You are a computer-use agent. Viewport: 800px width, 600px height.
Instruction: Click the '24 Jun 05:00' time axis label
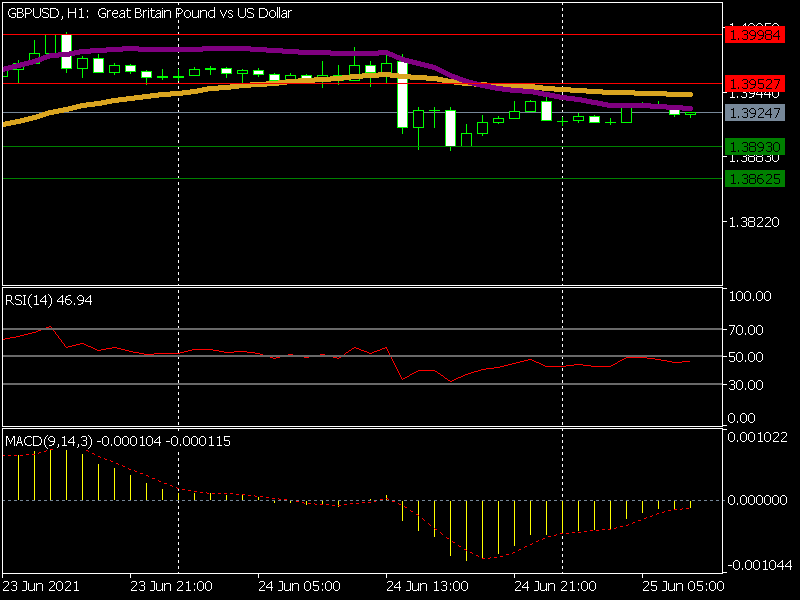coord(299,586)
